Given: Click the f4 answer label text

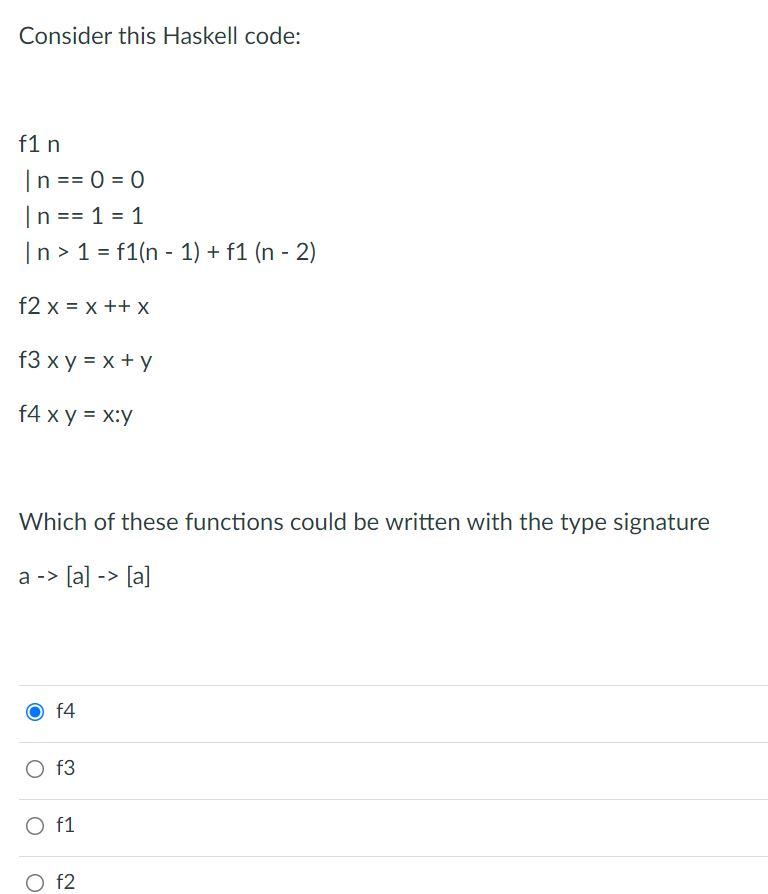Looking at the screenshot, I should tap(66, 711).
